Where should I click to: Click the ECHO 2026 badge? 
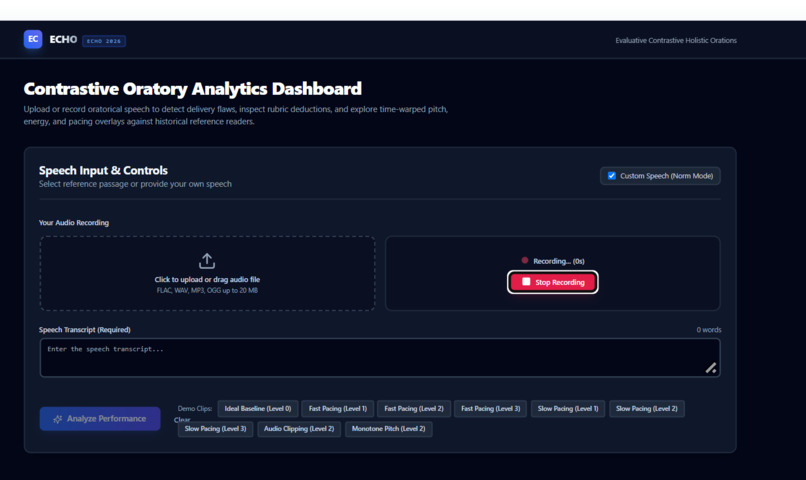point(104,41)
